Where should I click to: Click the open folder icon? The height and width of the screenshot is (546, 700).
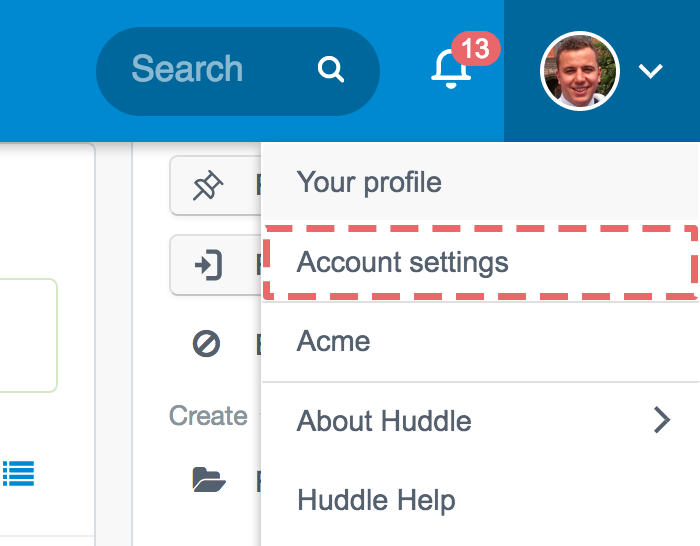coord(209,479)
